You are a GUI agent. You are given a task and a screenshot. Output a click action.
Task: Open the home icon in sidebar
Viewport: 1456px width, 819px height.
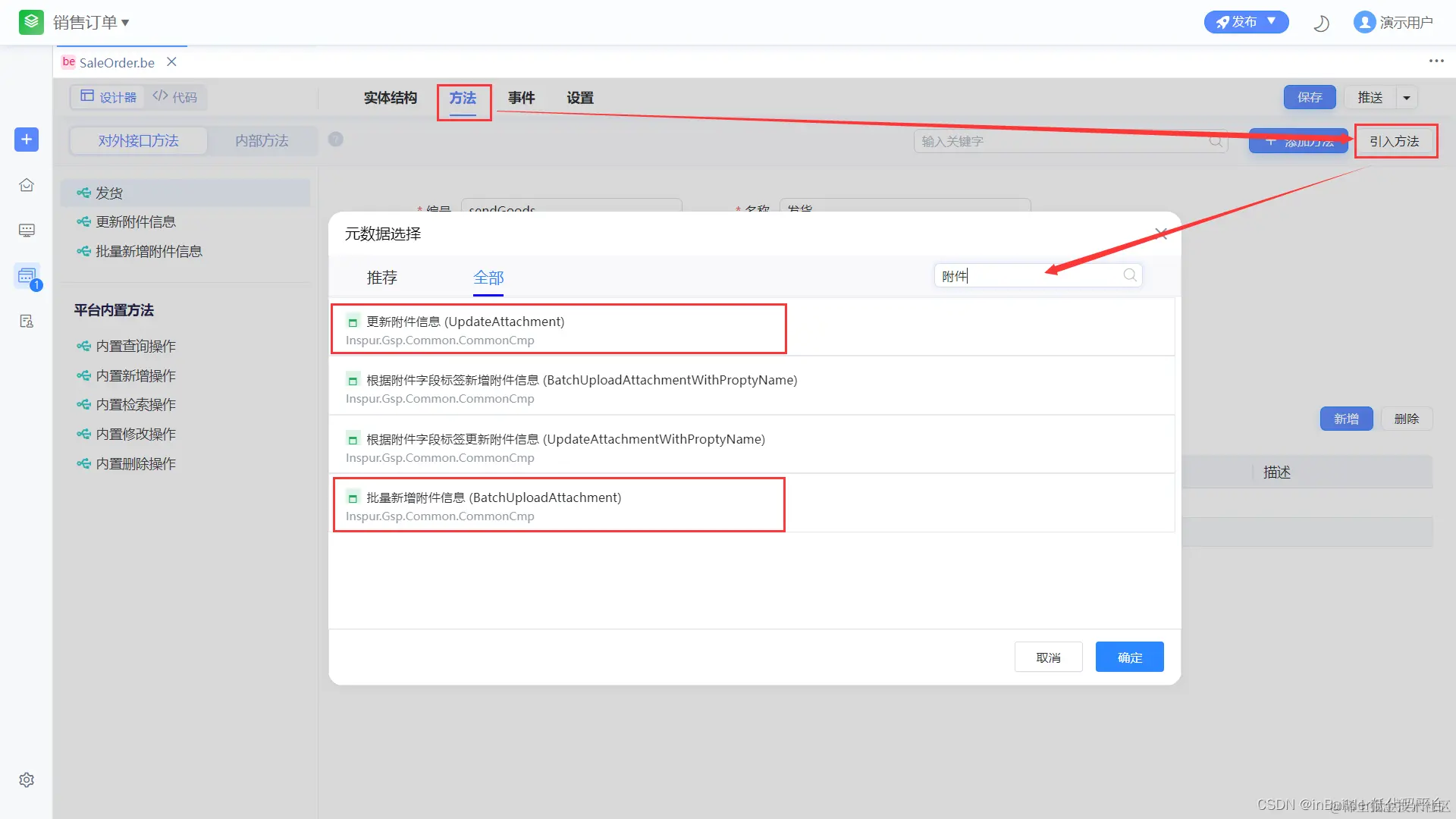pyautogui.click(x=27, y=185)
